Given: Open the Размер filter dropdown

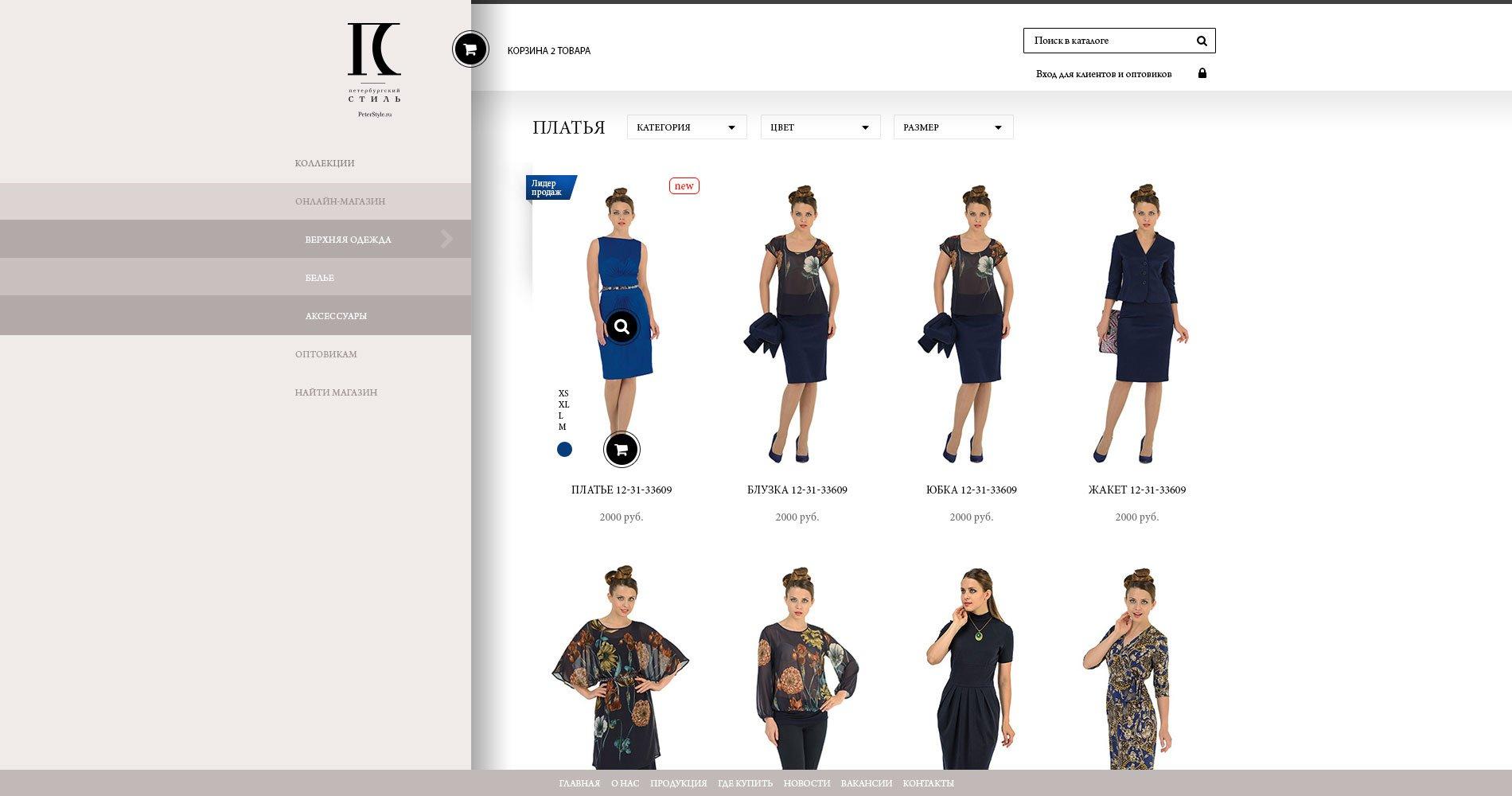Looking at the screenshot, I should click(953, 127).
